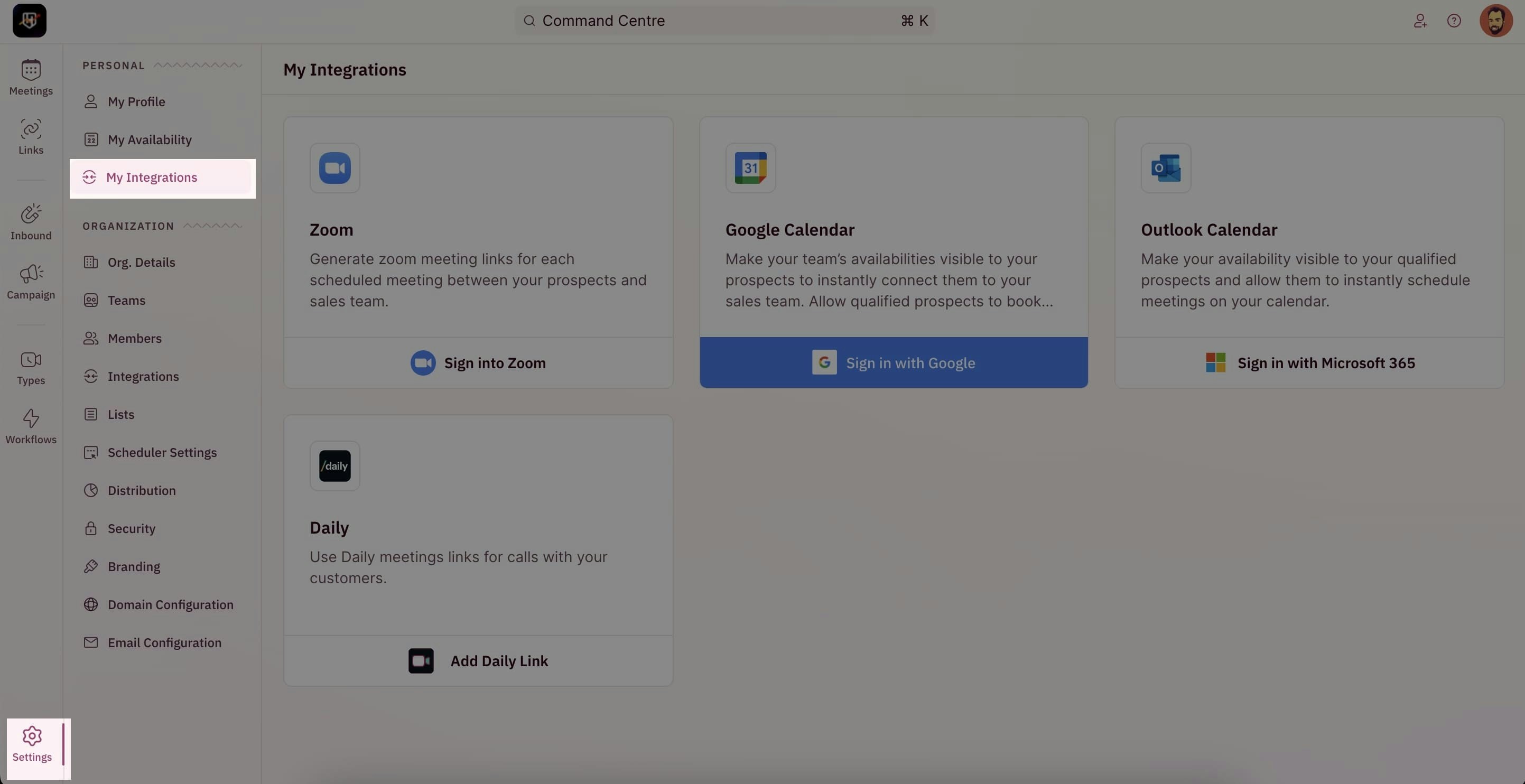Open the Meetings section in the left rail
The image size is (1525, 784).
[x=31, y=78]
